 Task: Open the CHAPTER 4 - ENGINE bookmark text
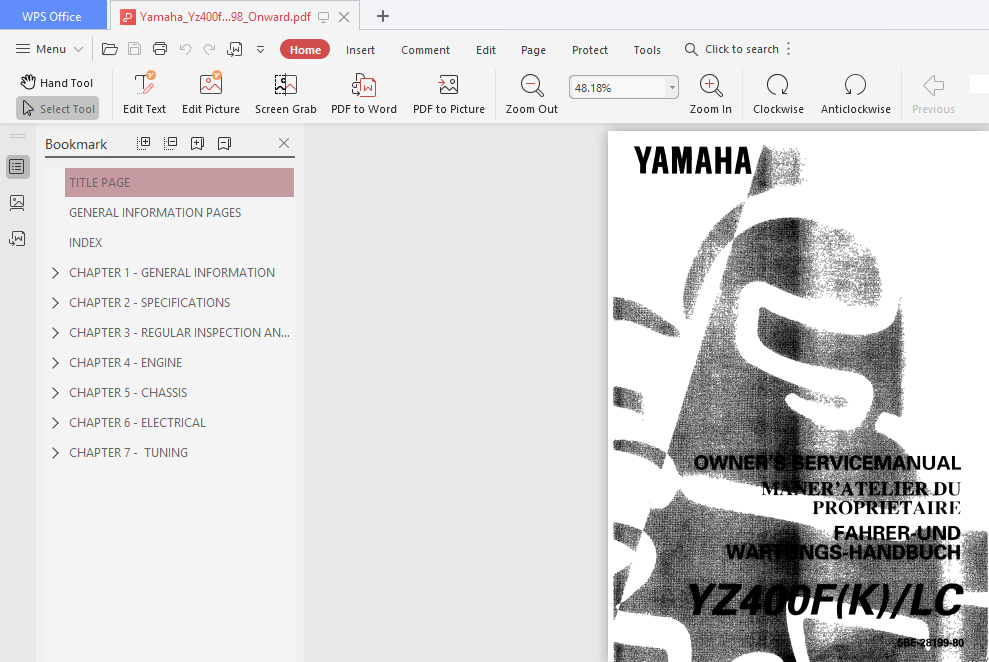point(126,363)
